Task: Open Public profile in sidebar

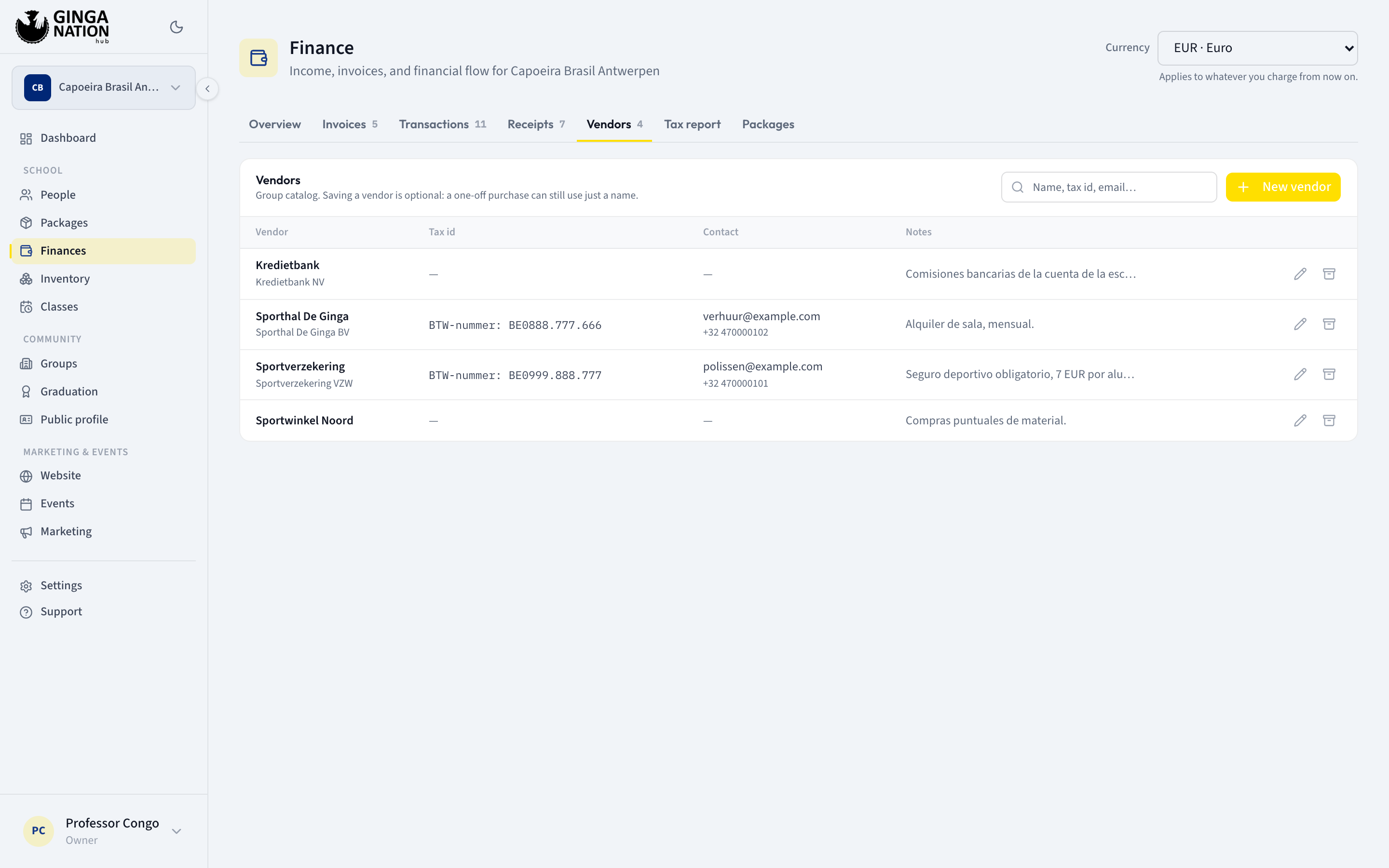Action: tap(103, 420)
